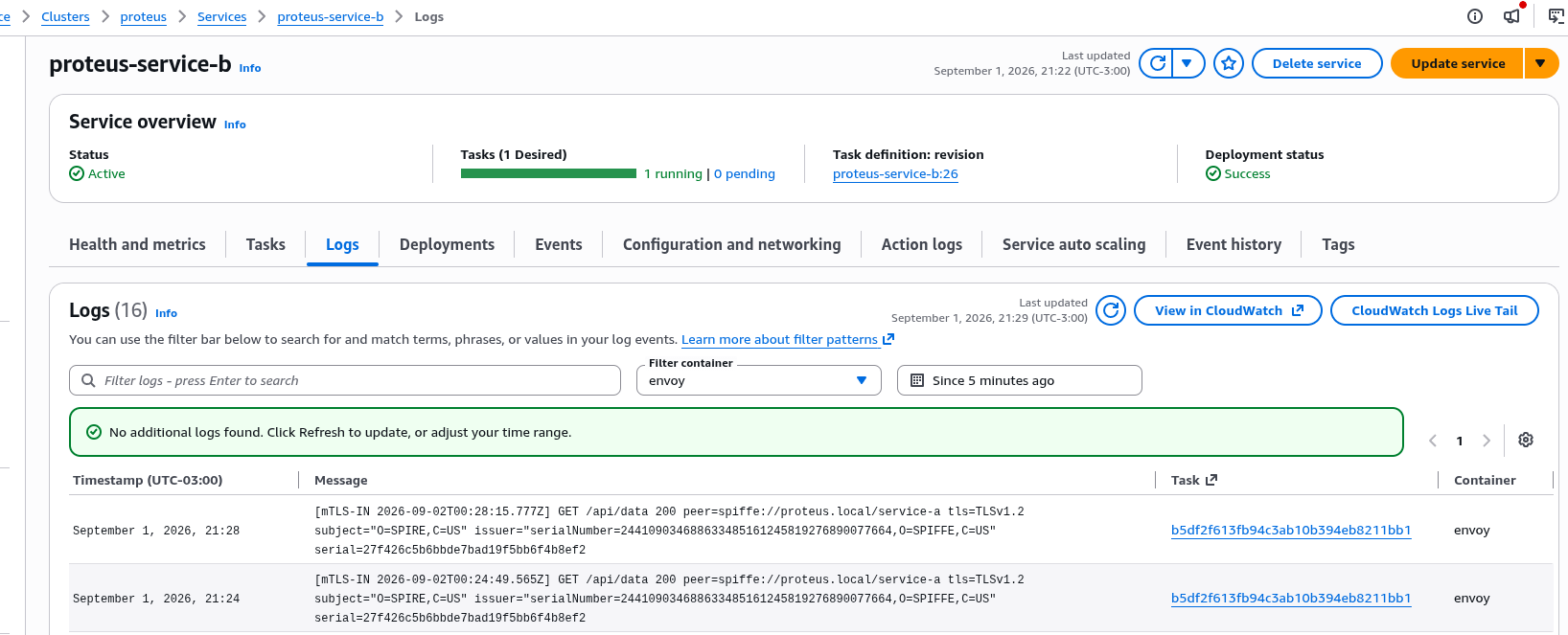Open Events tab
Viewport: 1568px width, 635px height.
click(559, 244)
